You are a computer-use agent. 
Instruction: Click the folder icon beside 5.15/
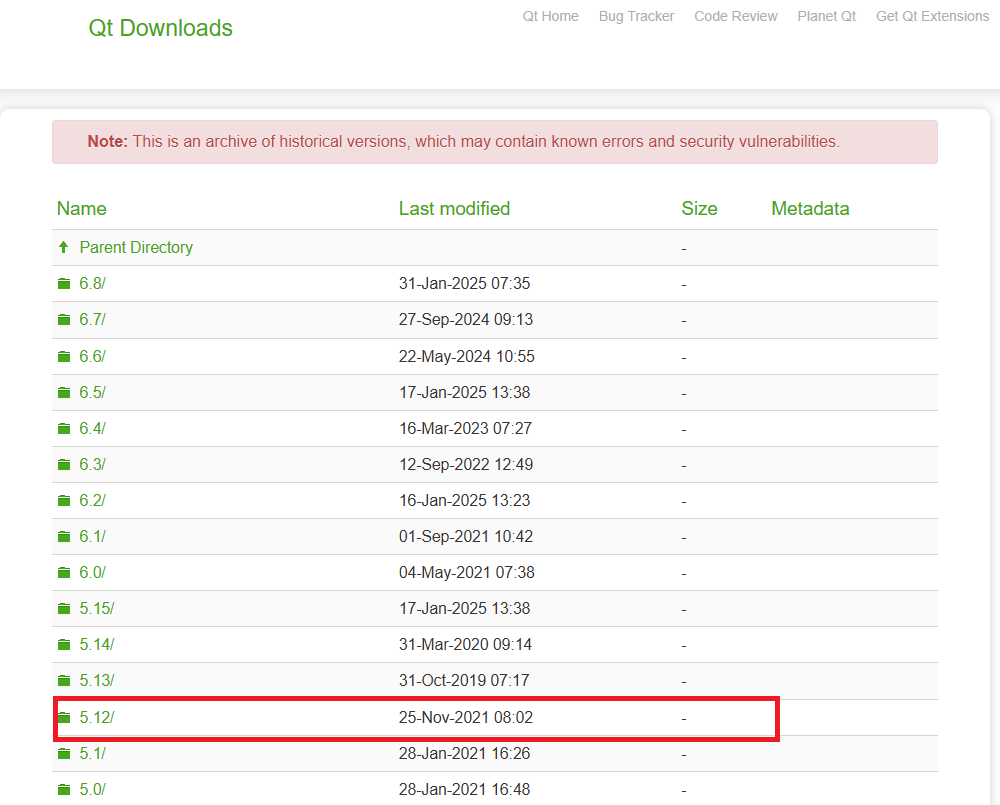(x=64, y=609)
